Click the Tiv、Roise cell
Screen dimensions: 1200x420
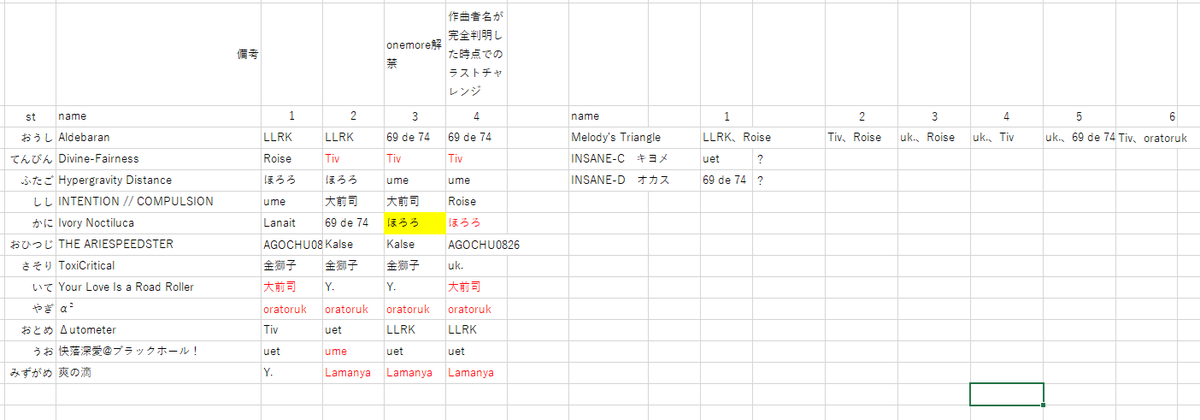pyautogui.click(x=861, y=137)
